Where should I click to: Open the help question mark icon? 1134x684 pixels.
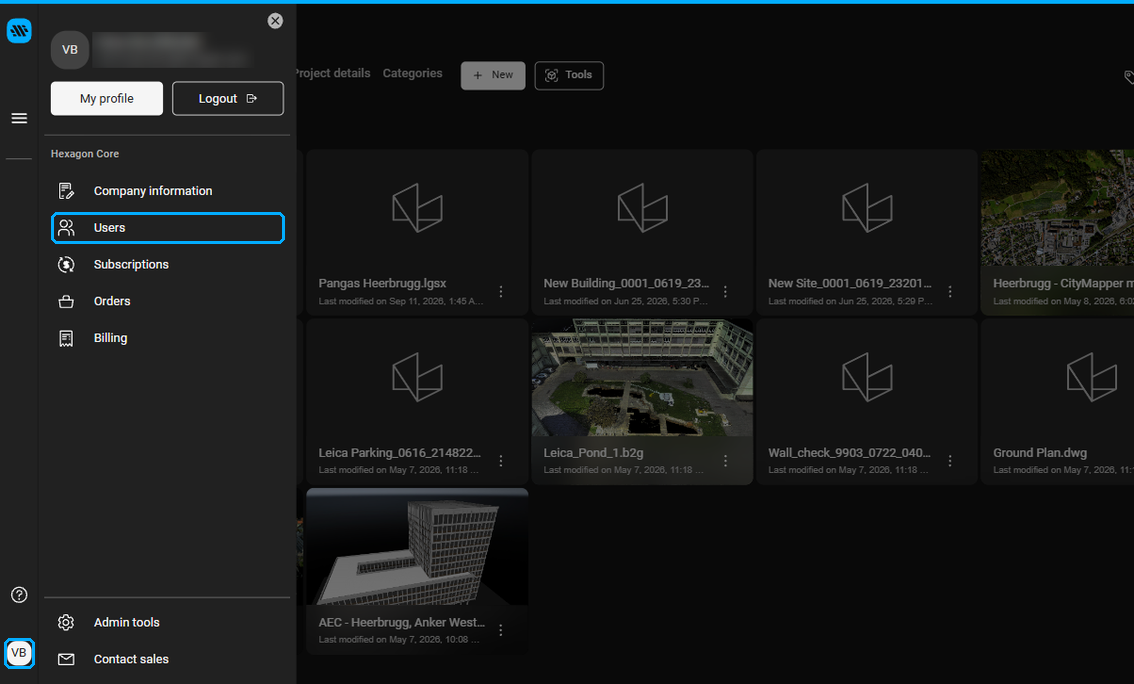[x=20, y=594]
